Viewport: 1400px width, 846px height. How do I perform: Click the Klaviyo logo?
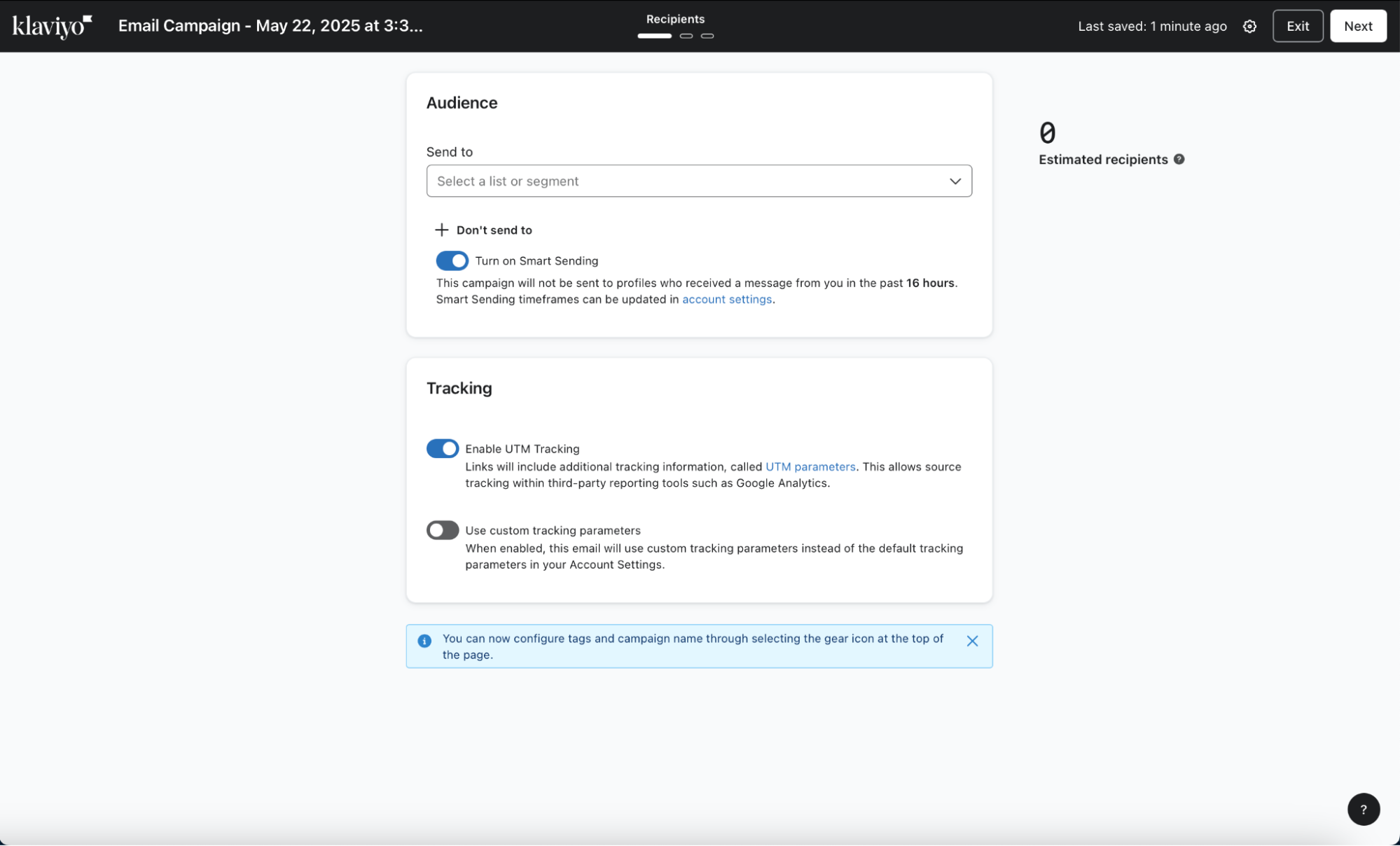[52, 26]
